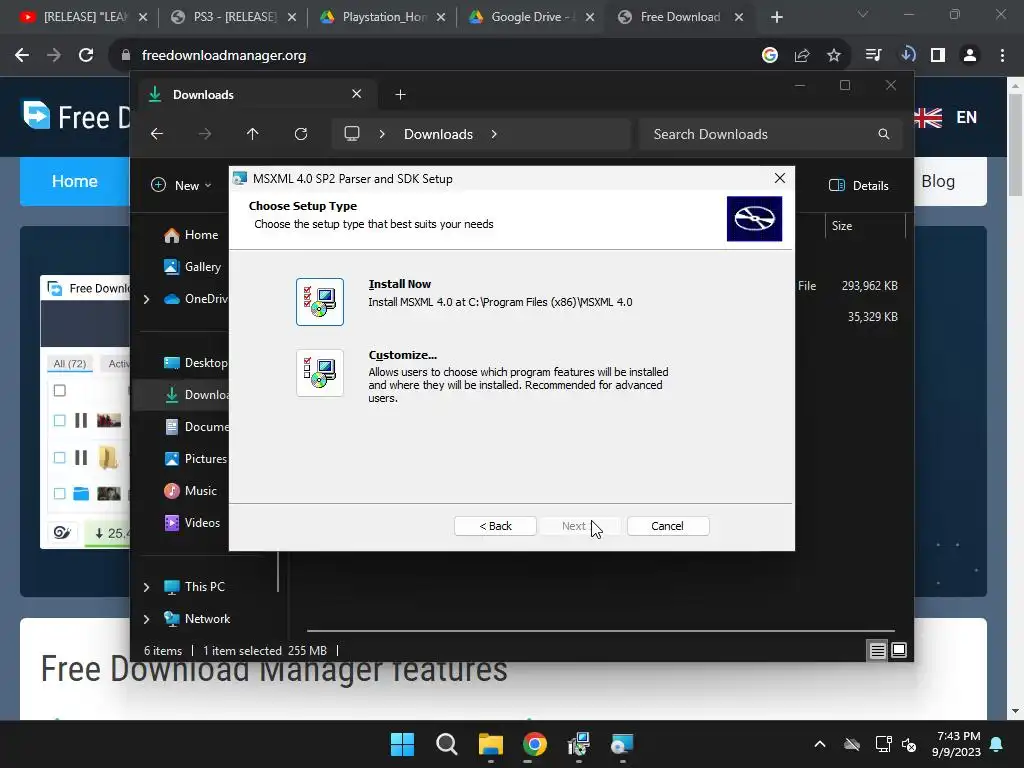Open Windows Start menu
Viewport: 1024px width, 768px height.
(x=402, y=744)
